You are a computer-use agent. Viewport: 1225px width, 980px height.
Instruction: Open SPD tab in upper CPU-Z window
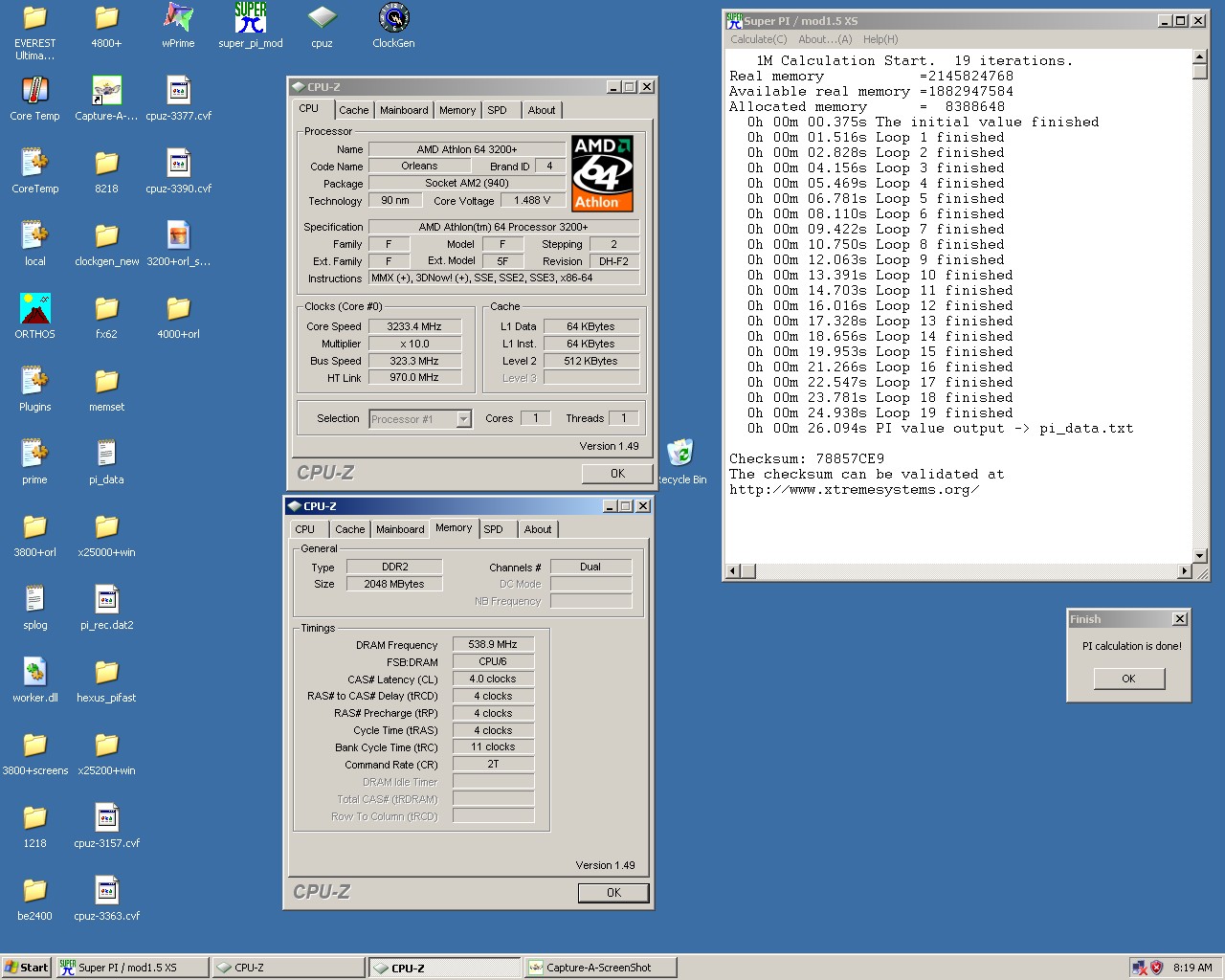point(497,110)
